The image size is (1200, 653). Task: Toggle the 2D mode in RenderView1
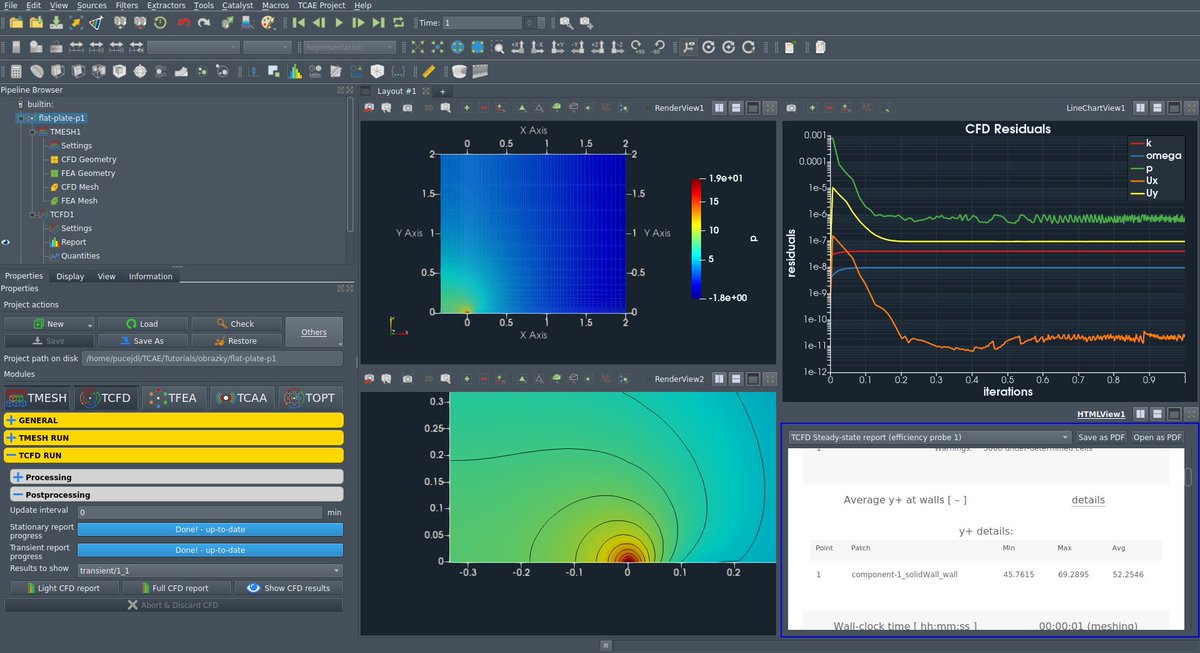tap(427, 107)
